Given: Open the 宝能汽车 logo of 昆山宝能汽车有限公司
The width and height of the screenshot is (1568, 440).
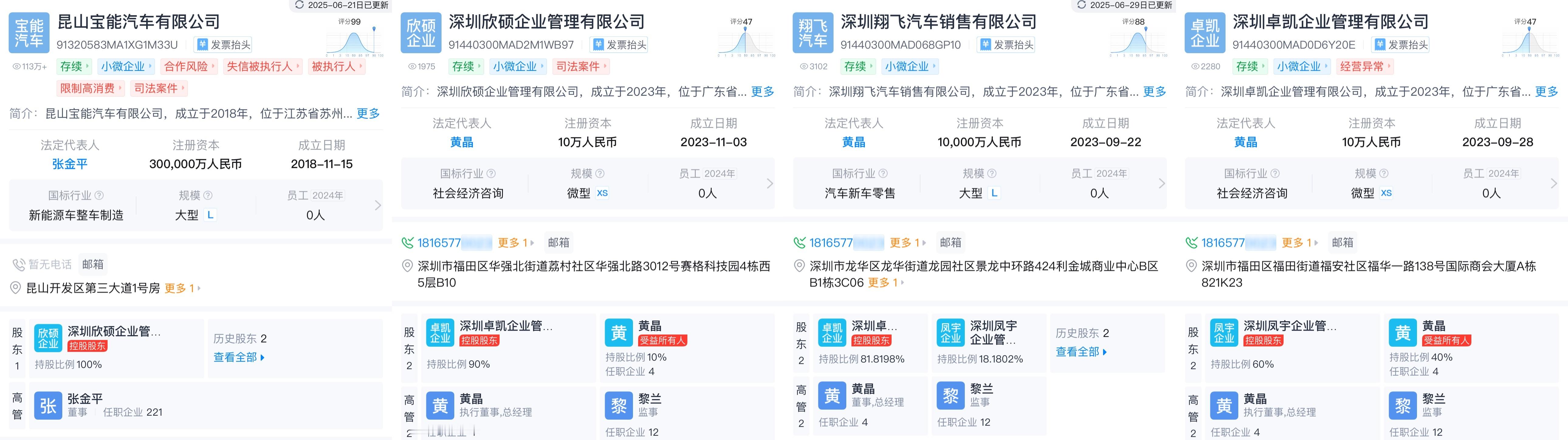Looking at the screenshot, I should pyautogui.click(x=29, y=33).
